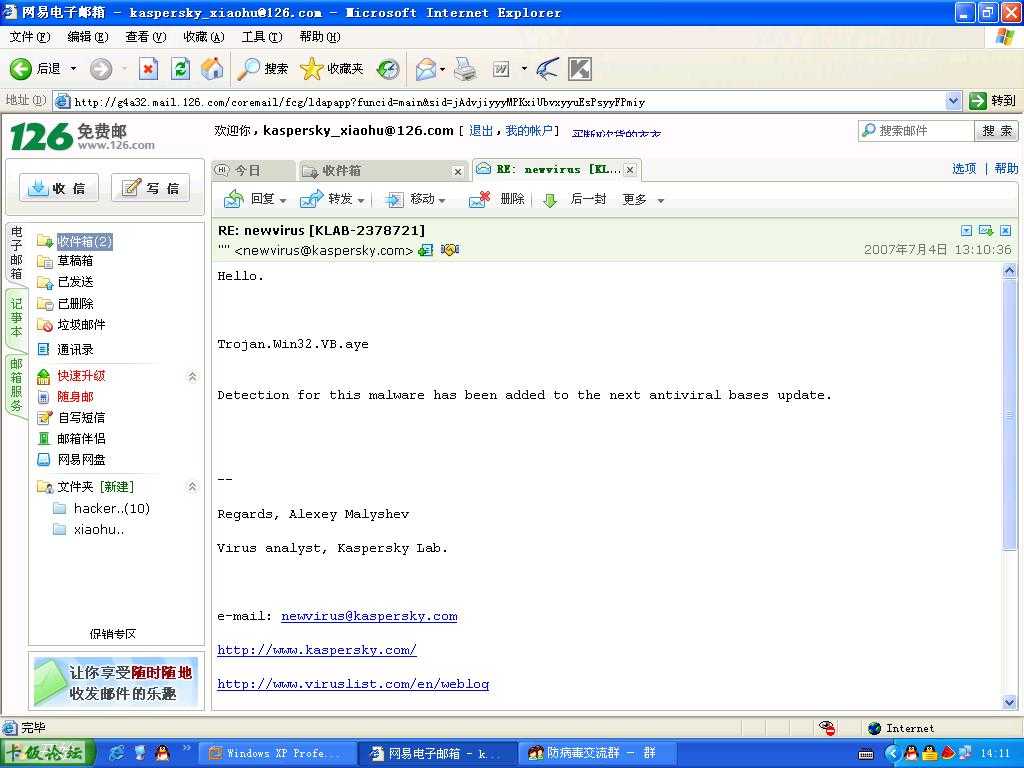Close message with blue X header icon
1024x768 pixels.
pos(1006,231)
